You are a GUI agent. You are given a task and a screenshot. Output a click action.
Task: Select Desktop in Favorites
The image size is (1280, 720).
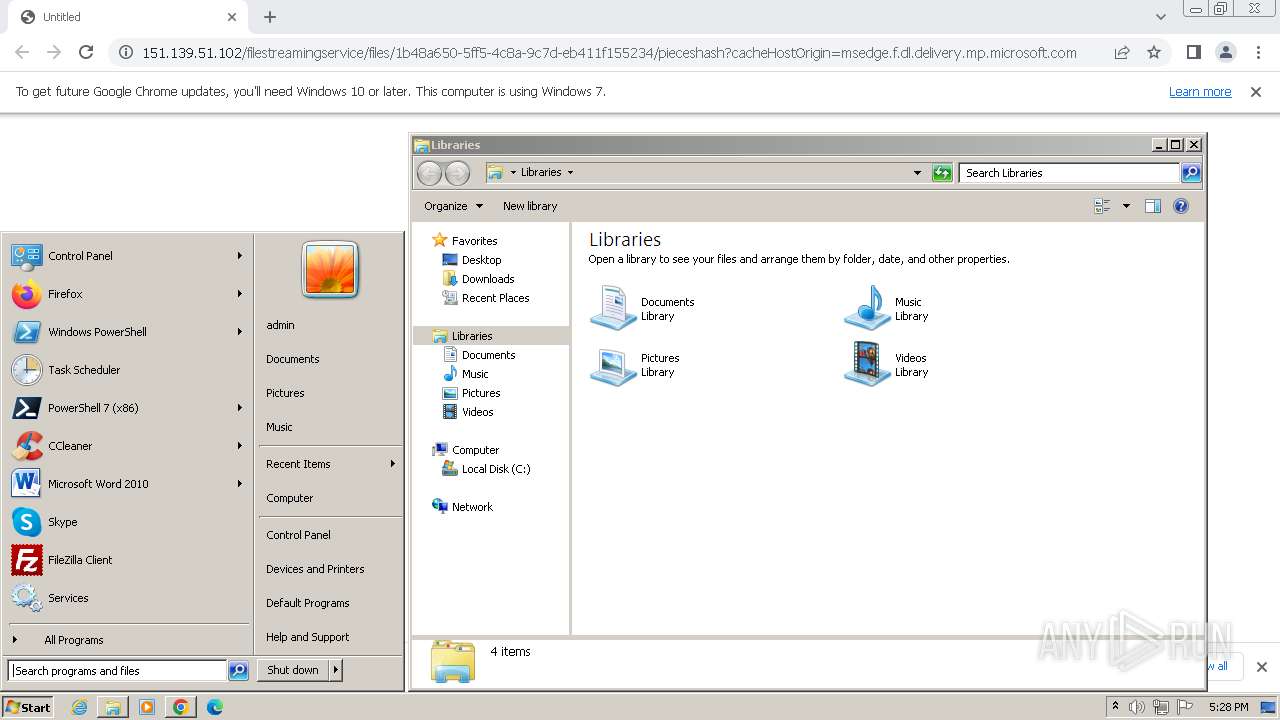pos(481,260)
